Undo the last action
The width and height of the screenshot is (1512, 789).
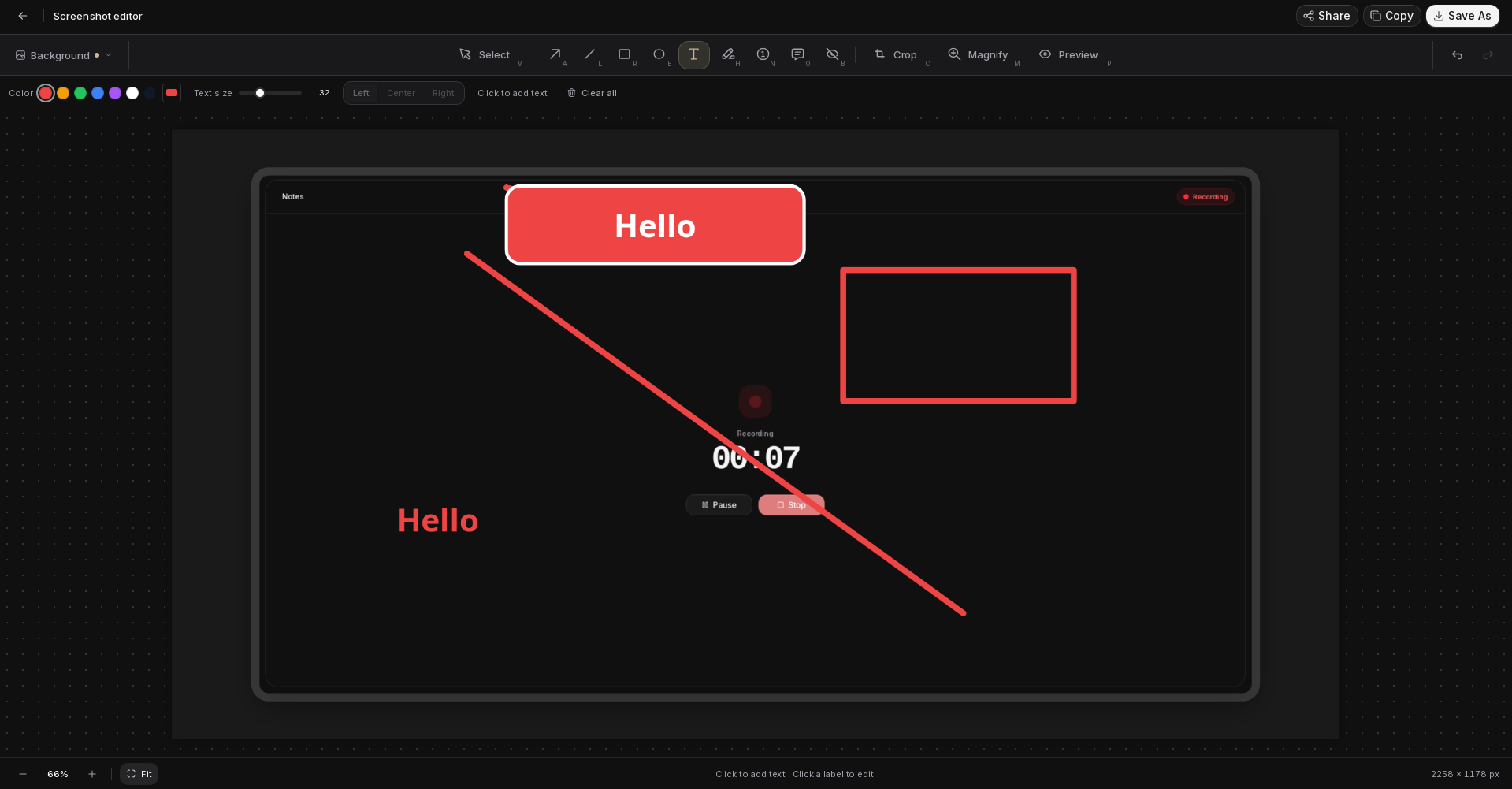[1457, 55]
